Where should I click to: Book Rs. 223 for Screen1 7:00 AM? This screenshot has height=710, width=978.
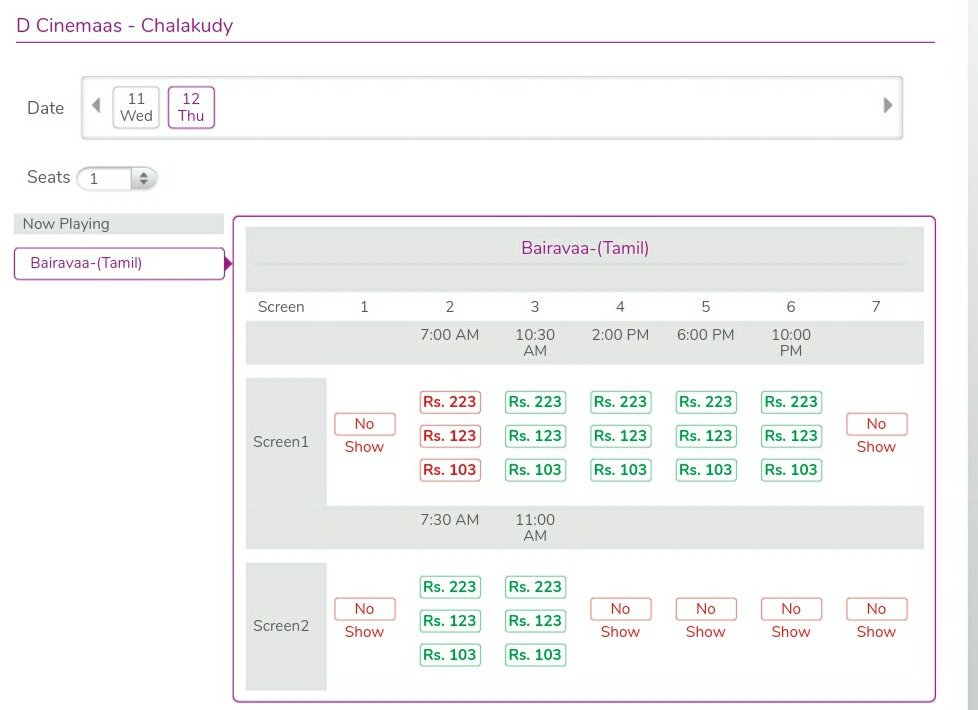[450, 402]
